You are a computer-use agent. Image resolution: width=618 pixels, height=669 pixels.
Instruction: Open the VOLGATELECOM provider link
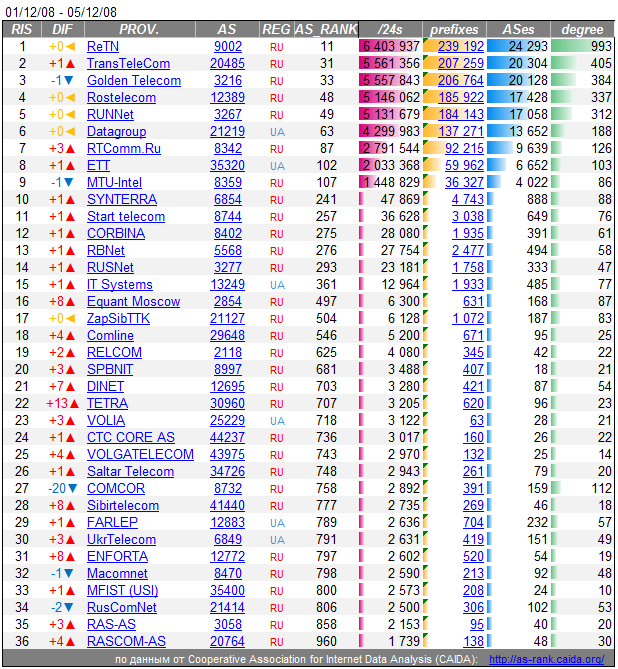click(140, 454)
